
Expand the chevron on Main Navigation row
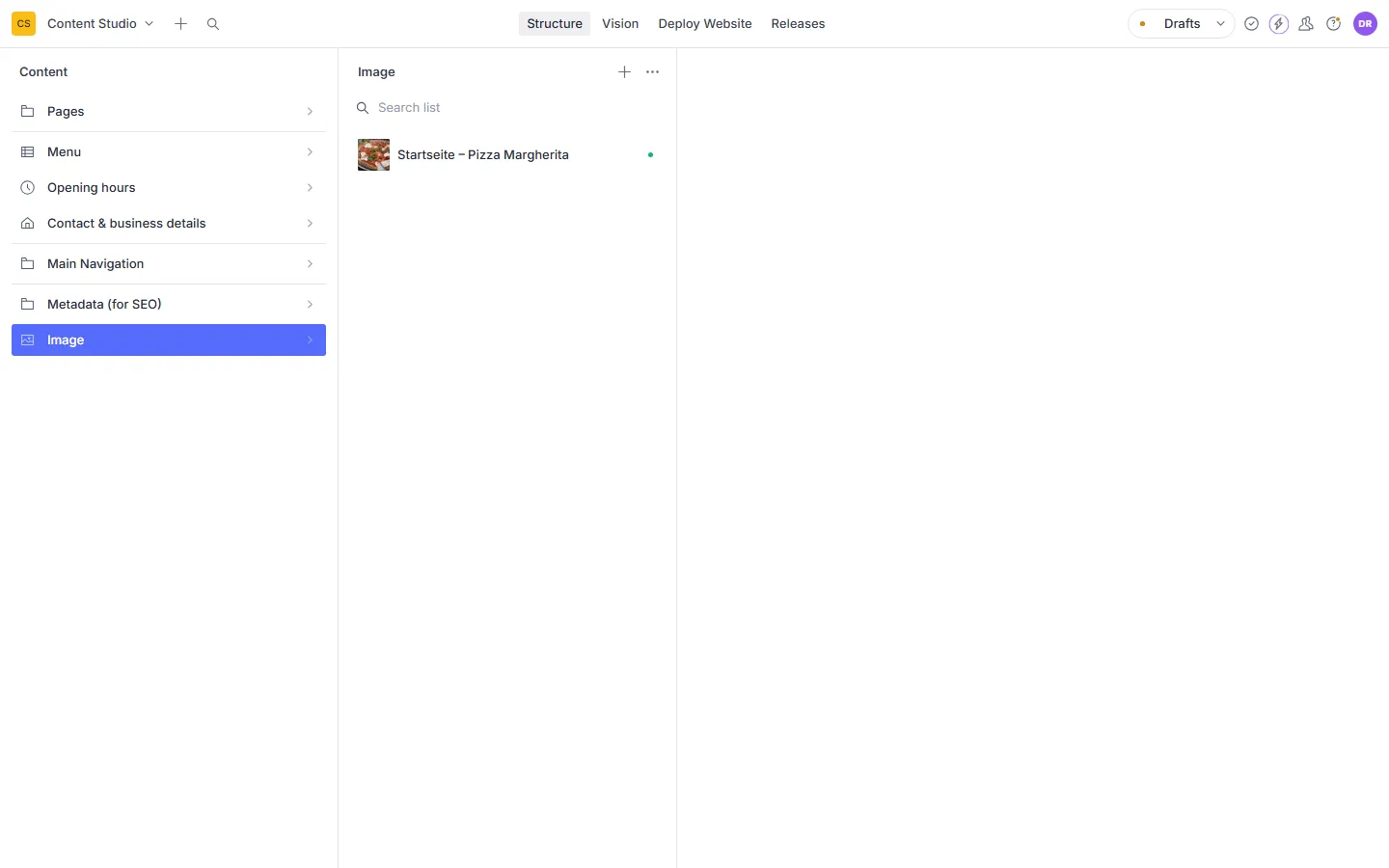[310, 263]
